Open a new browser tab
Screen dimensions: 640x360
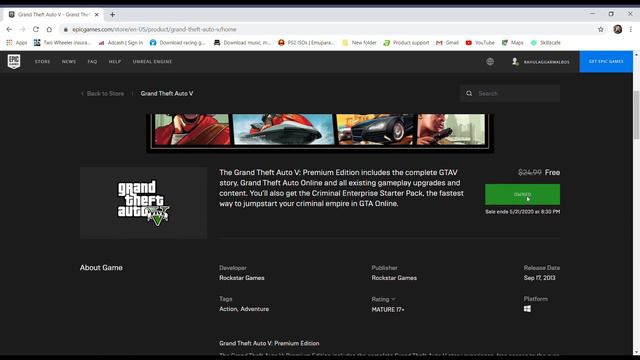[112, 15]
